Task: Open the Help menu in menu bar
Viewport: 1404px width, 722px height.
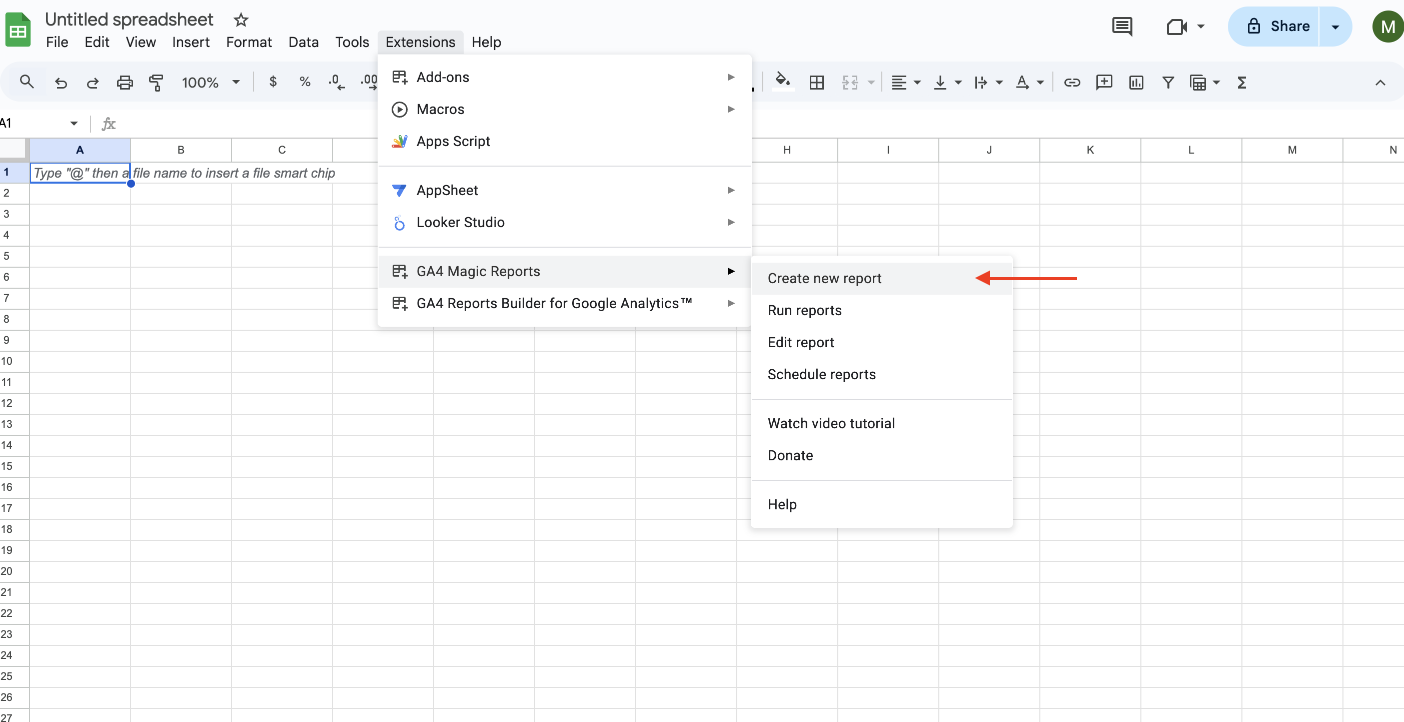Action: (x=486, y=42)
